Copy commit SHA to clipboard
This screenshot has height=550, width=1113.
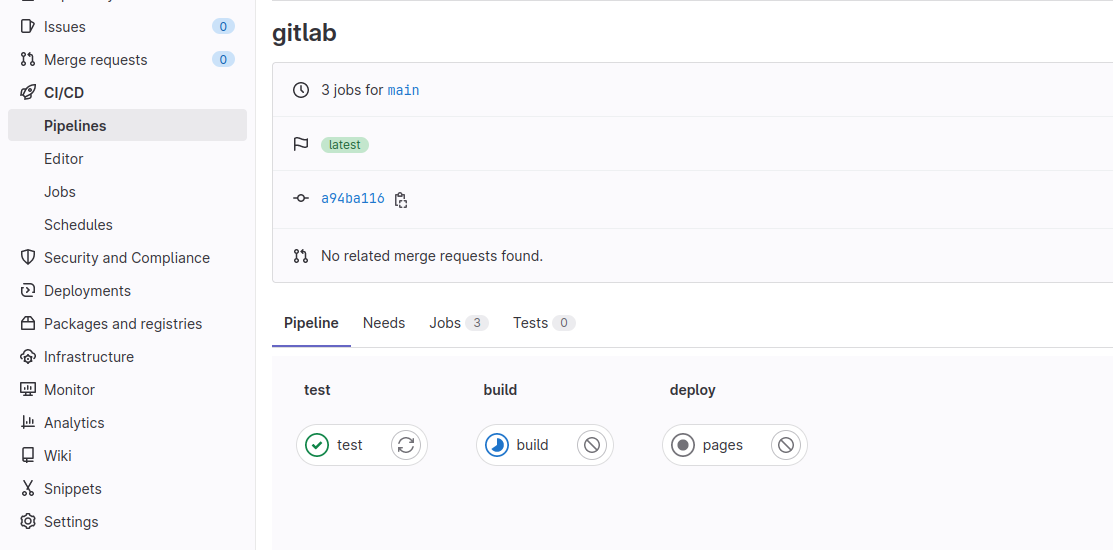[401, 199]
